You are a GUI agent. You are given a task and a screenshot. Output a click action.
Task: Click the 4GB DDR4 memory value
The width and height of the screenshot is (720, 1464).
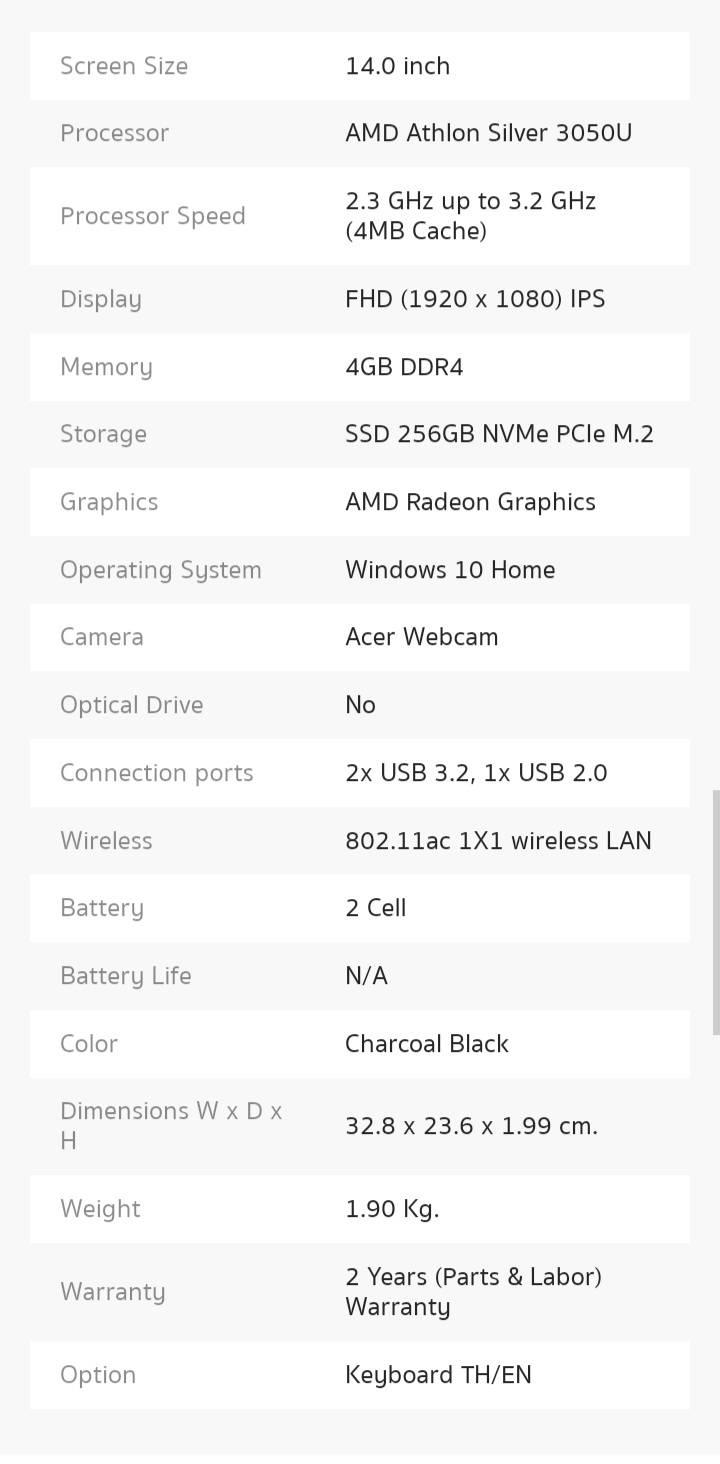[404, 367]
